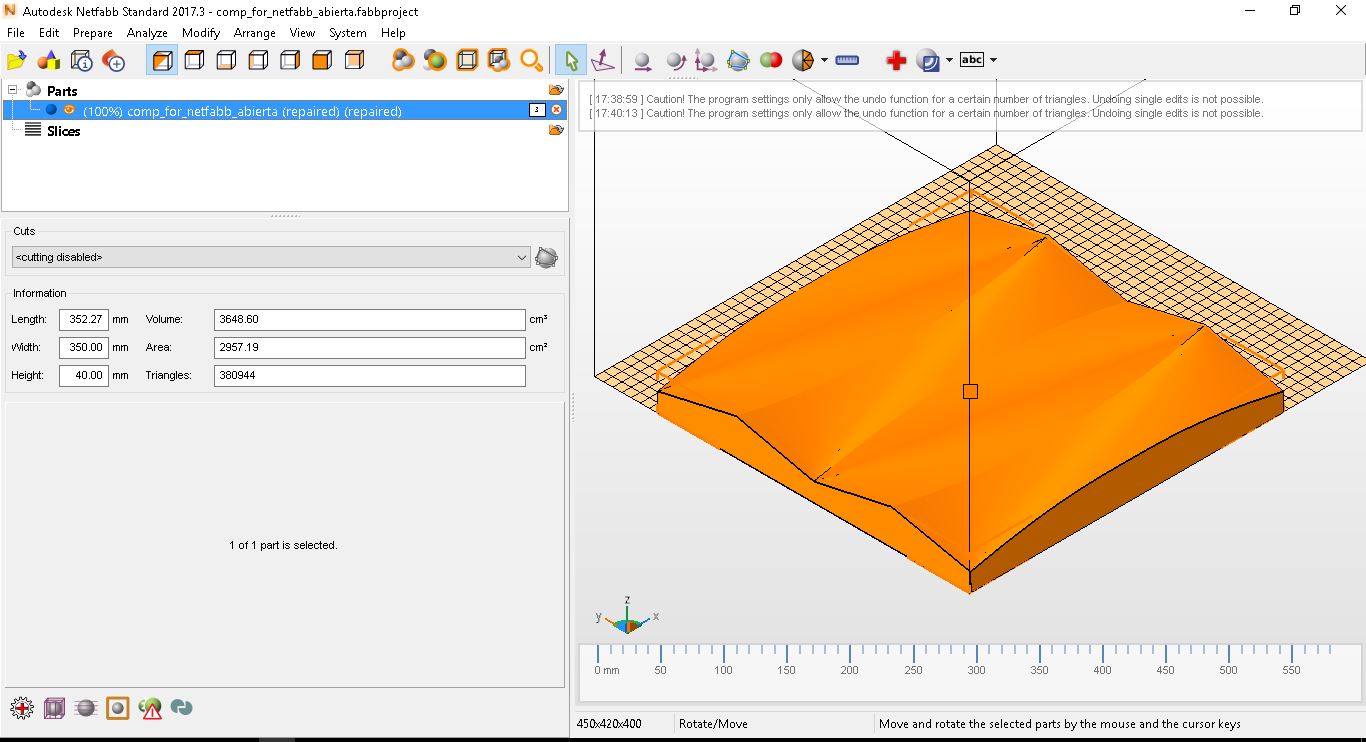Open the System menu

click(x=348, y=33)
